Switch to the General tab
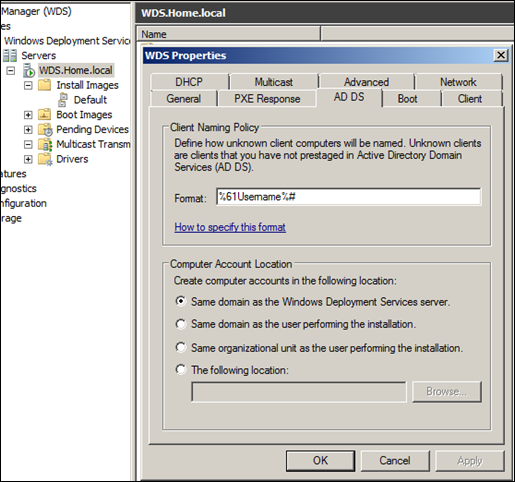The image size is (515, 482). (184, 99)
